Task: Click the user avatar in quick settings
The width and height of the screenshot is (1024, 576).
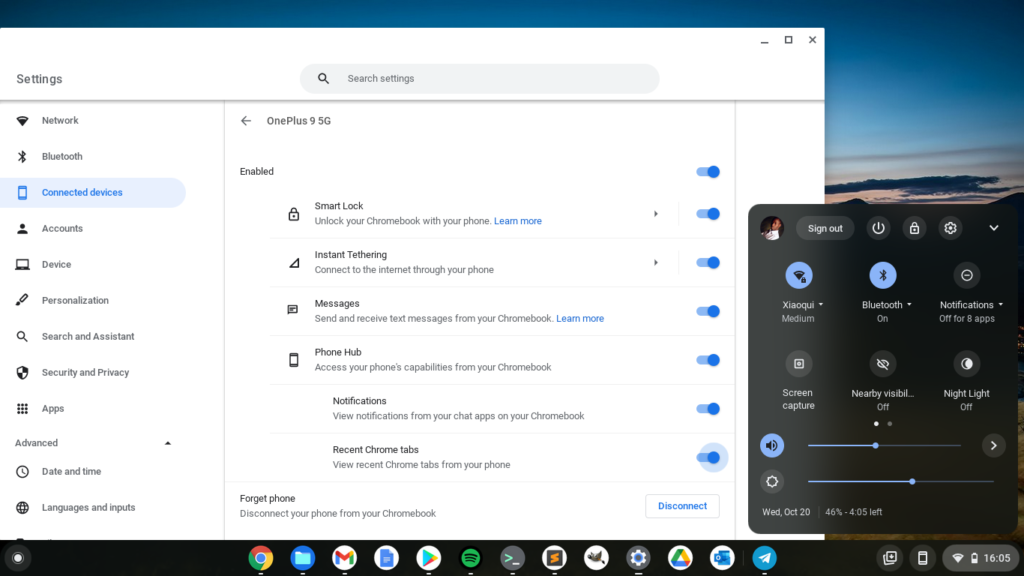Action: (772, 228)
